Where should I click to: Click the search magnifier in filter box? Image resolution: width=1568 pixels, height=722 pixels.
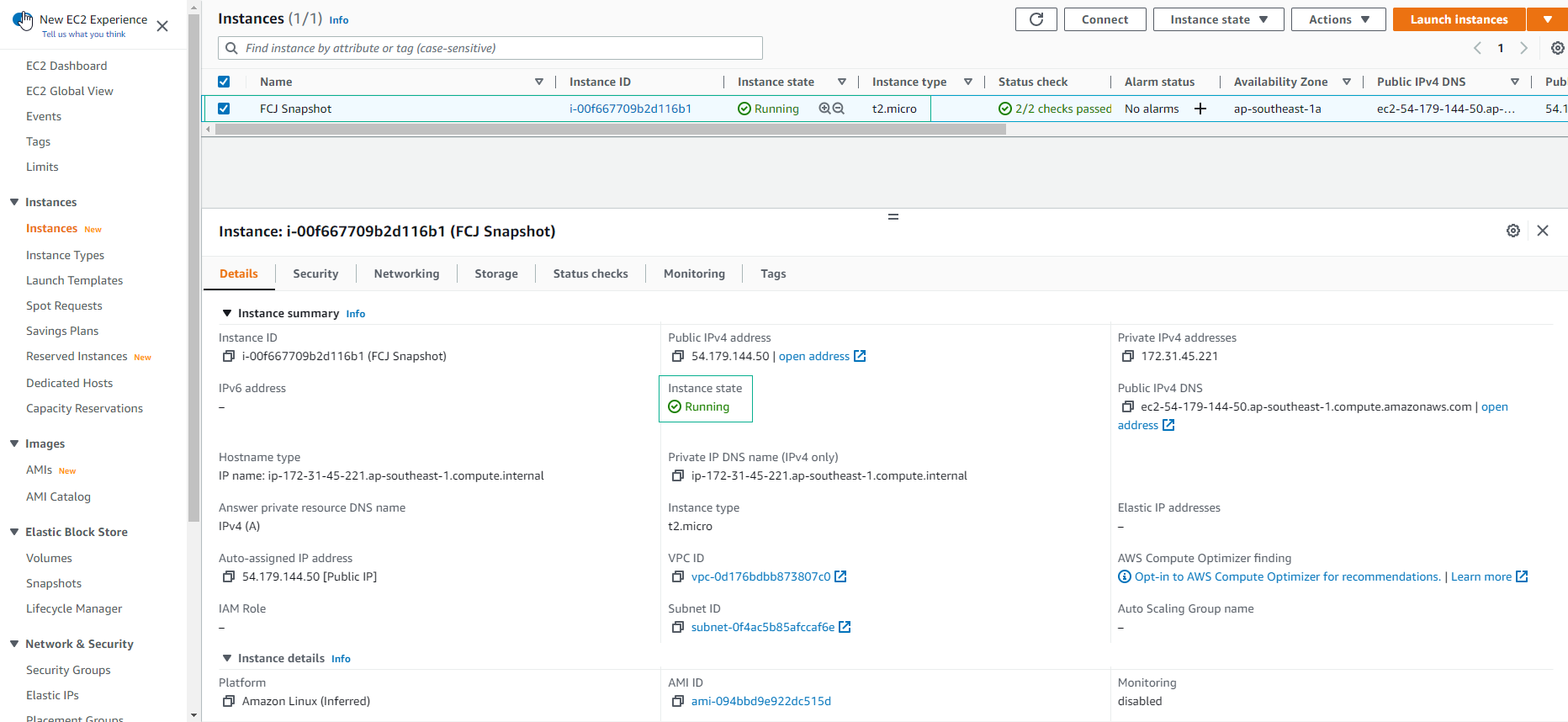click(x=231, y=48)
